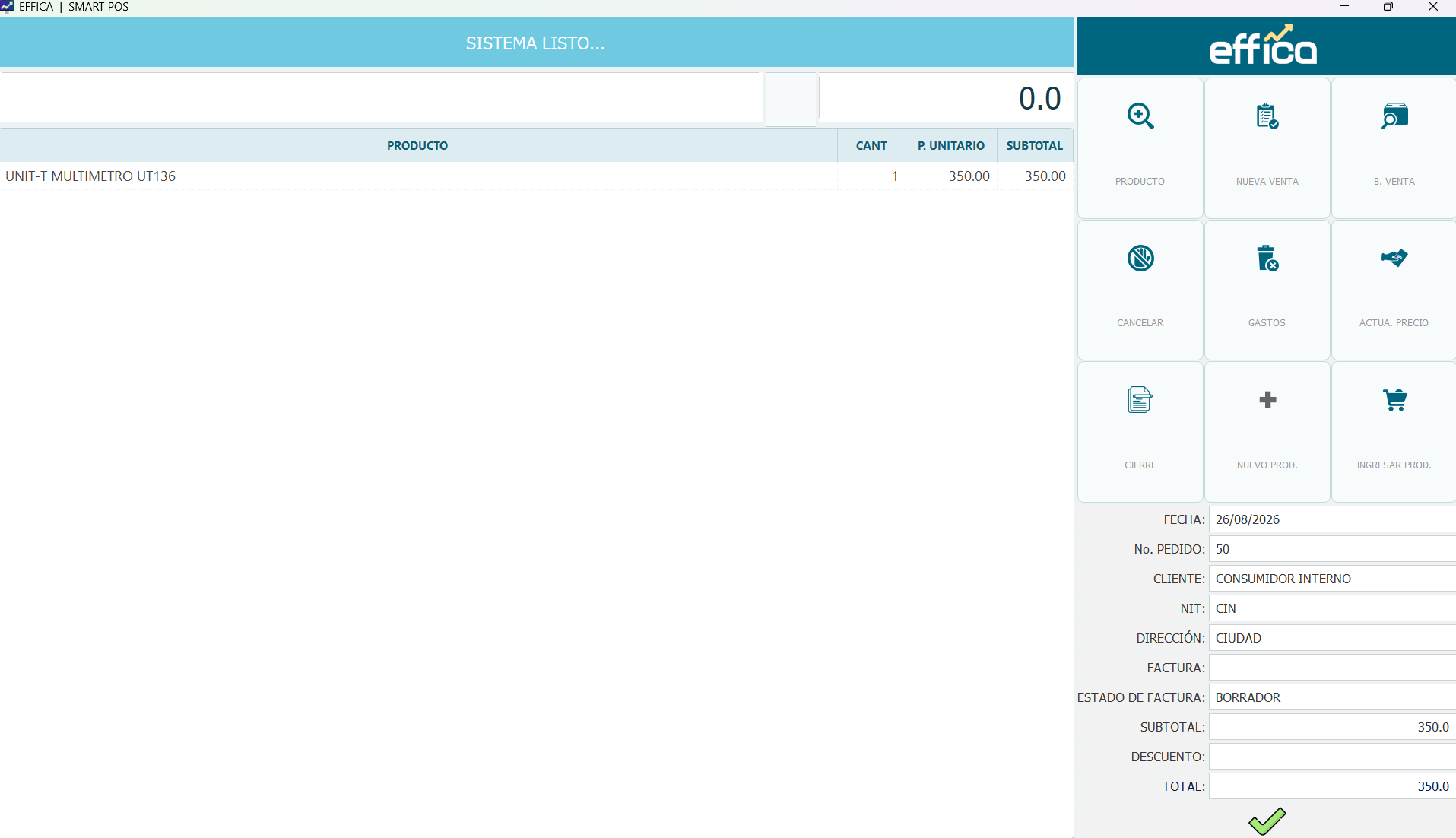Image resolution: width=1456 pixels, height=838 pixels.
Task: Click the empty FACTURA field
Action: click(x=1332, y=668)
